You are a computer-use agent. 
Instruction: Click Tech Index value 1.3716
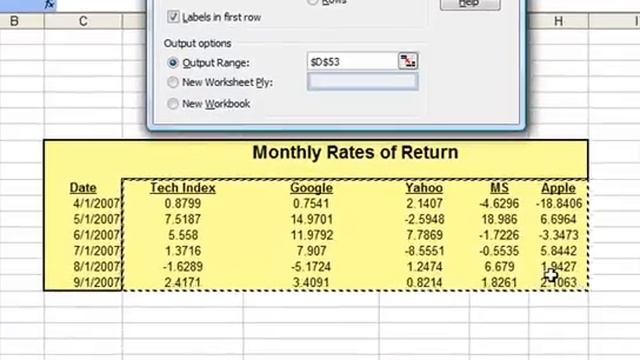183,251
